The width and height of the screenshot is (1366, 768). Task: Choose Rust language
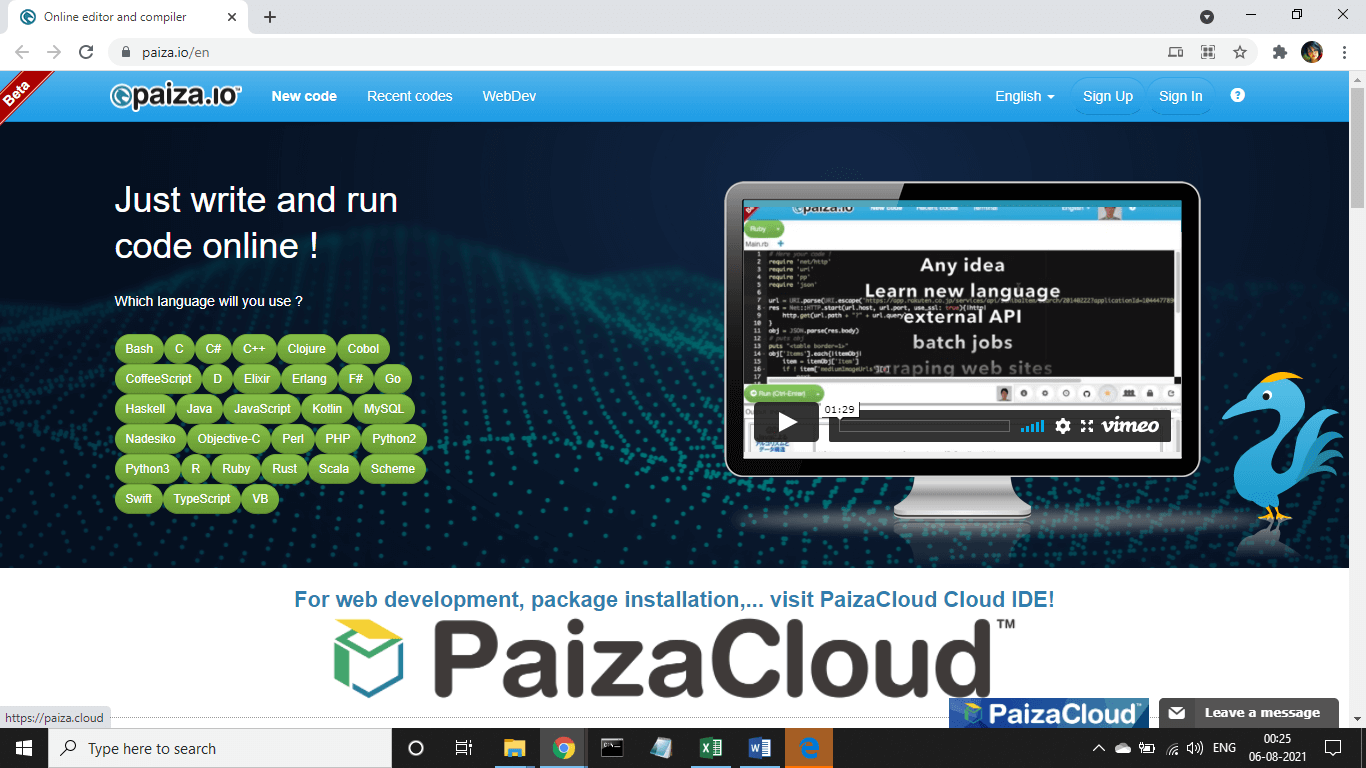[285, 469]
